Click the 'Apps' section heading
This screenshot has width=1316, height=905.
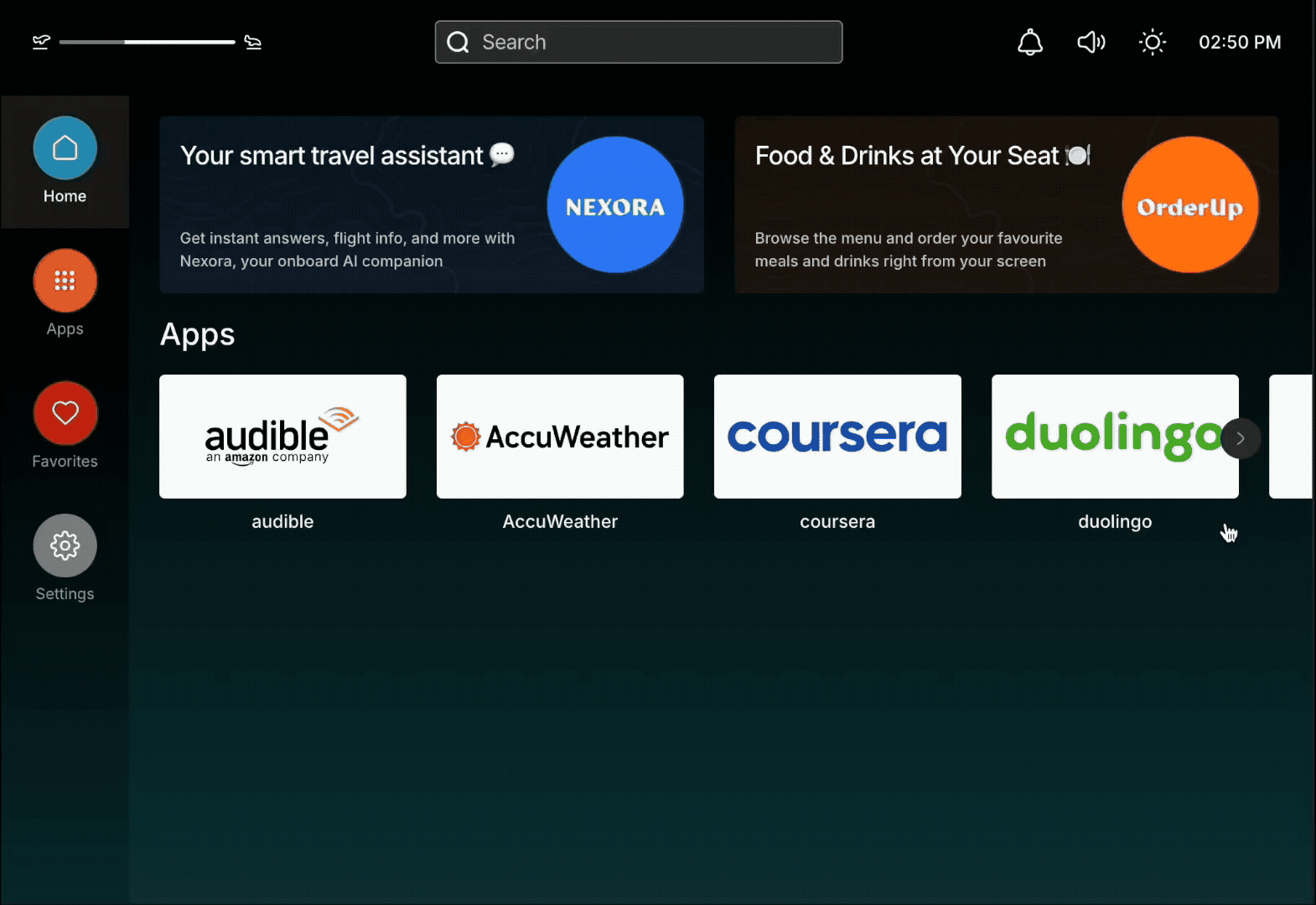click(x=198, y=335)
